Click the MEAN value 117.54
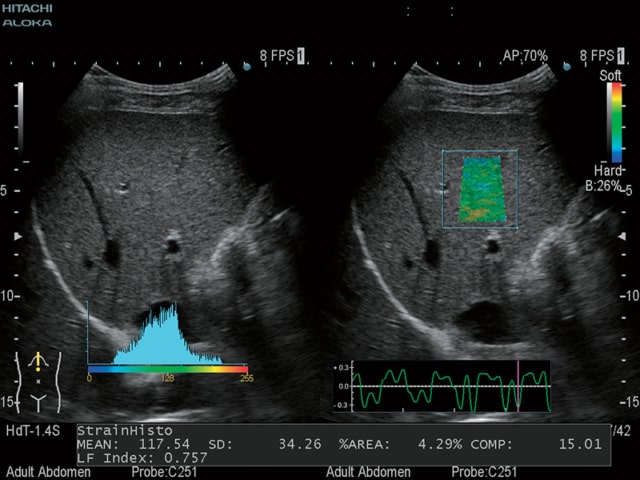The width and height of the screenshot is (640, 480). (x=164, y=444)
